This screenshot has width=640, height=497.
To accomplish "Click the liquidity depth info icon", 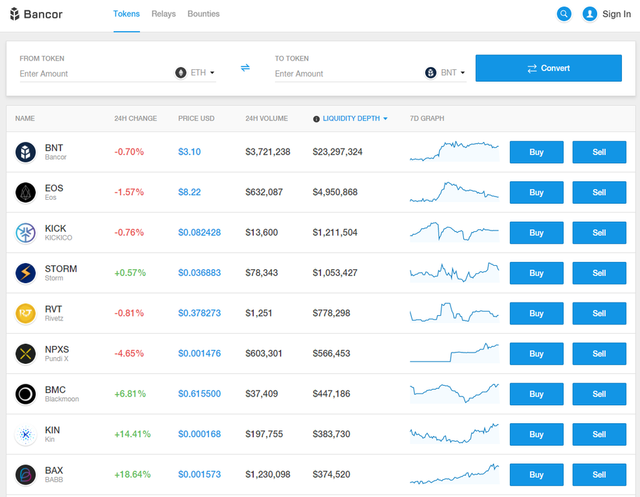I will coord(316,119).
